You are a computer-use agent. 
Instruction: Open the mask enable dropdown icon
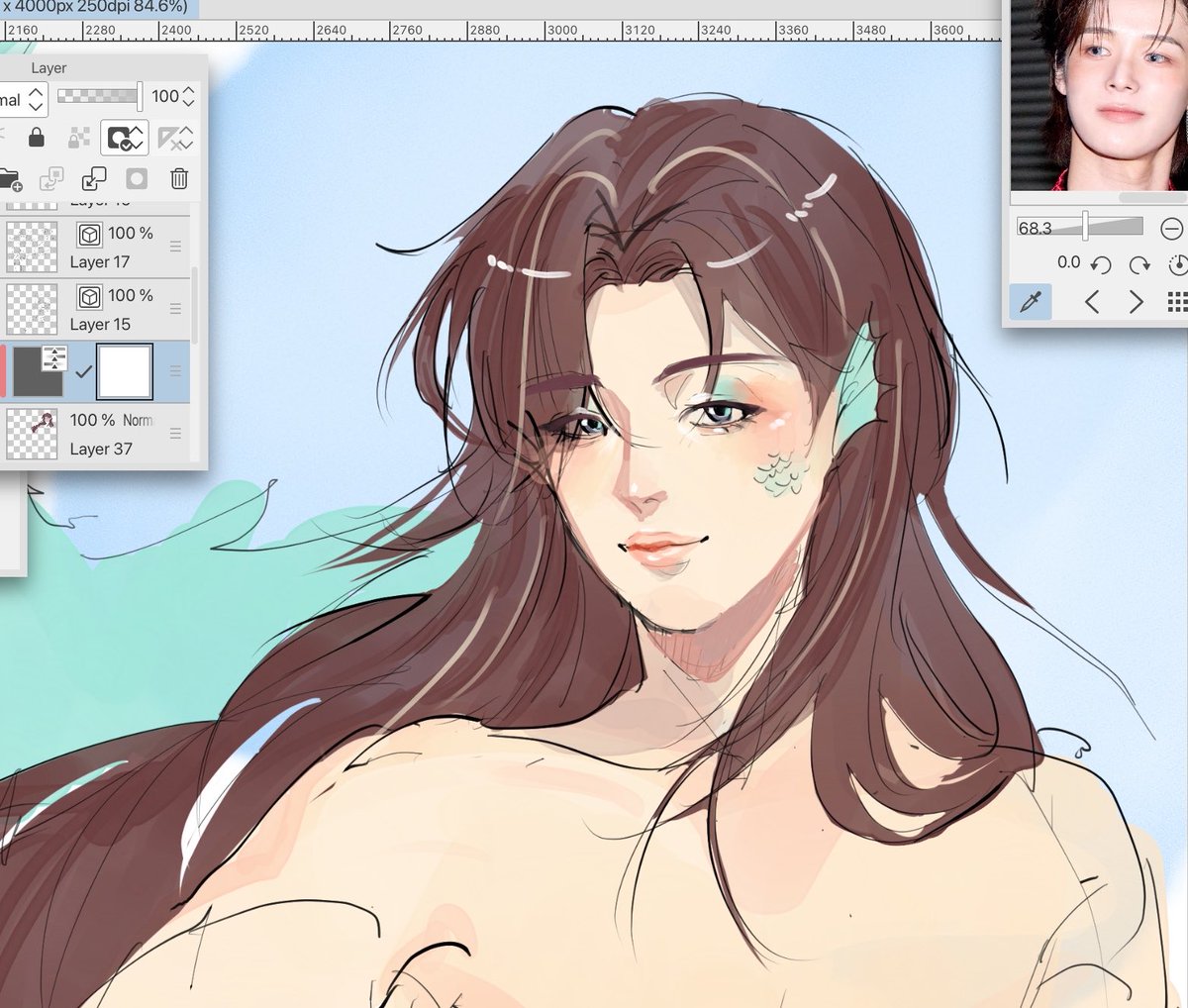[x=126, y=138]
